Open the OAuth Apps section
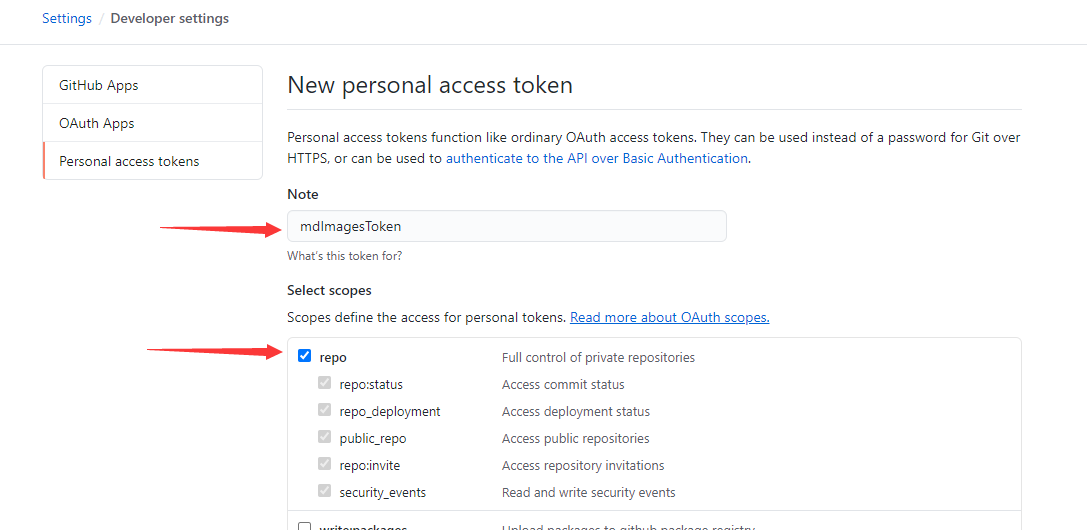Viewport: 1087px width, 530px height. pyautogui.click(x=97, y=123)
